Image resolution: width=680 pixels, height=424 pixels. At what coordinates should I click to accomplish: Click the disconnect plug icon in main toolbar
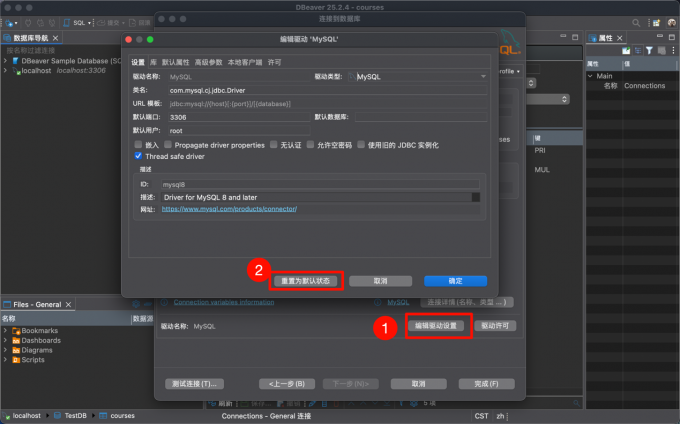point(52,23)
